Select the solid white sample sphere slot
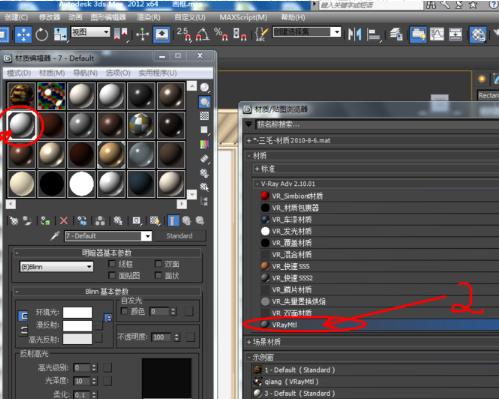Image resolution: width=499 pixels, height=399 pixels. pyautogui.click(x=81, y=184)
